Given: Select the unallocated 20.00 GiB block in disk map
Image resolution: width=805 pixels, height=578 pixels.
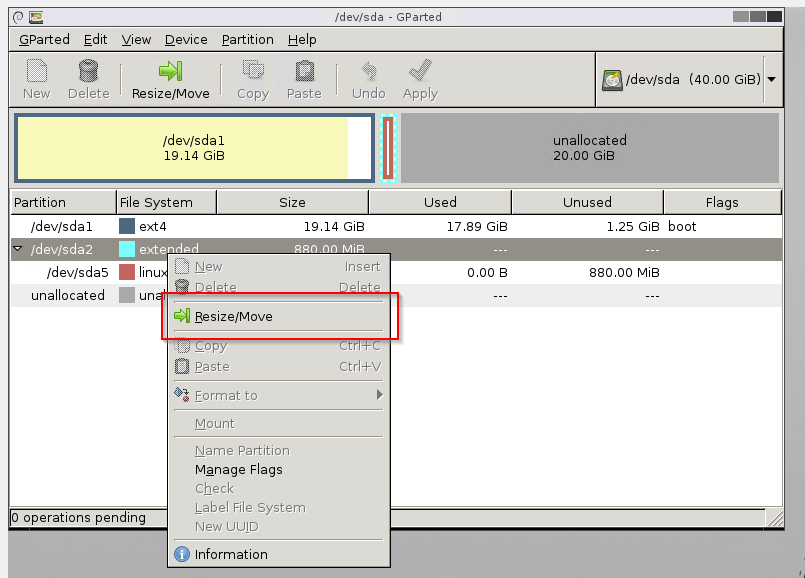Looking at the screenshot, I should tap(589, 148).
